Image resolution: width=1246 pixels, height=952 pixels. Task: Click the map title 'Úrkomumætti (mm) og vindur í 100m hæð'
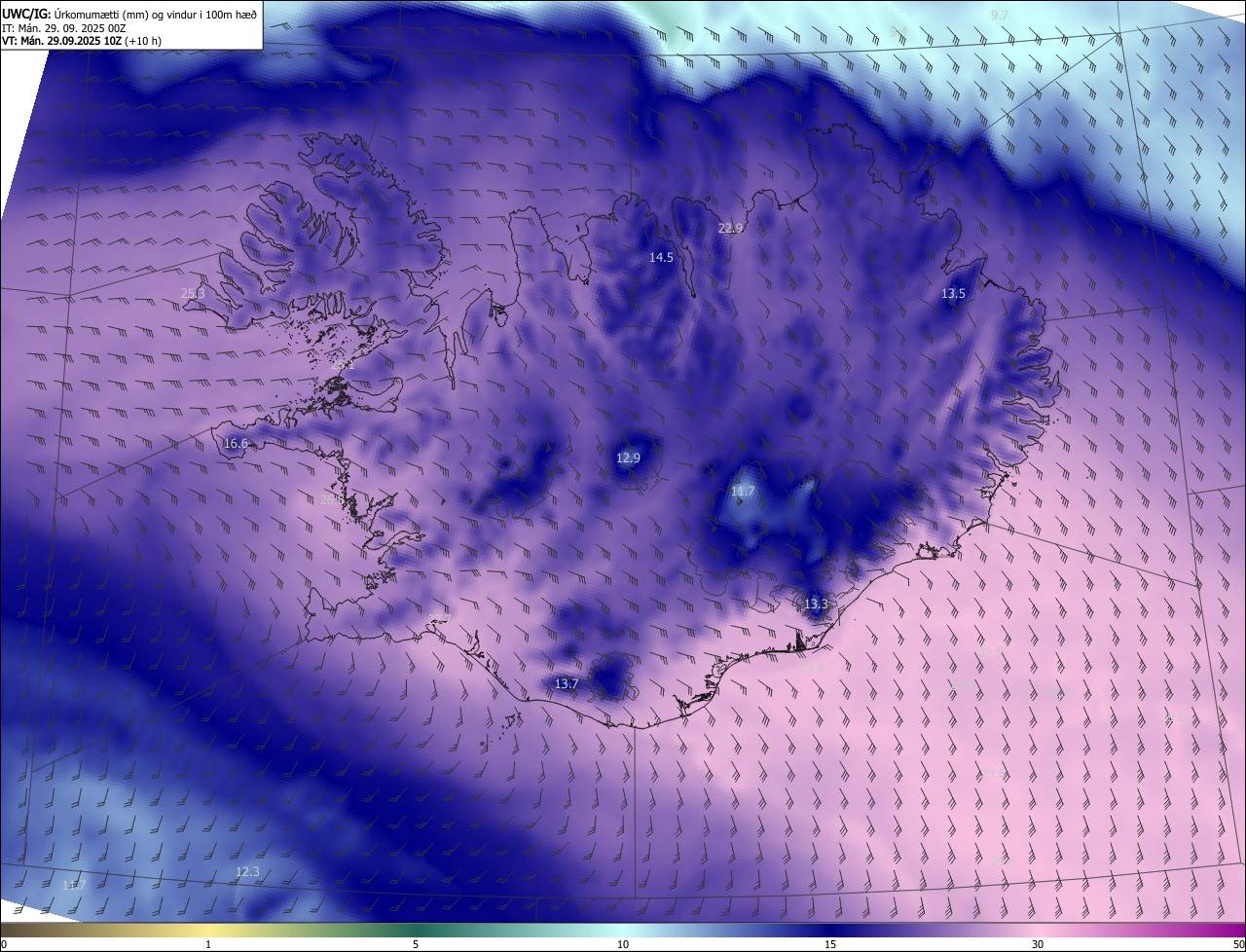(157, 14)
